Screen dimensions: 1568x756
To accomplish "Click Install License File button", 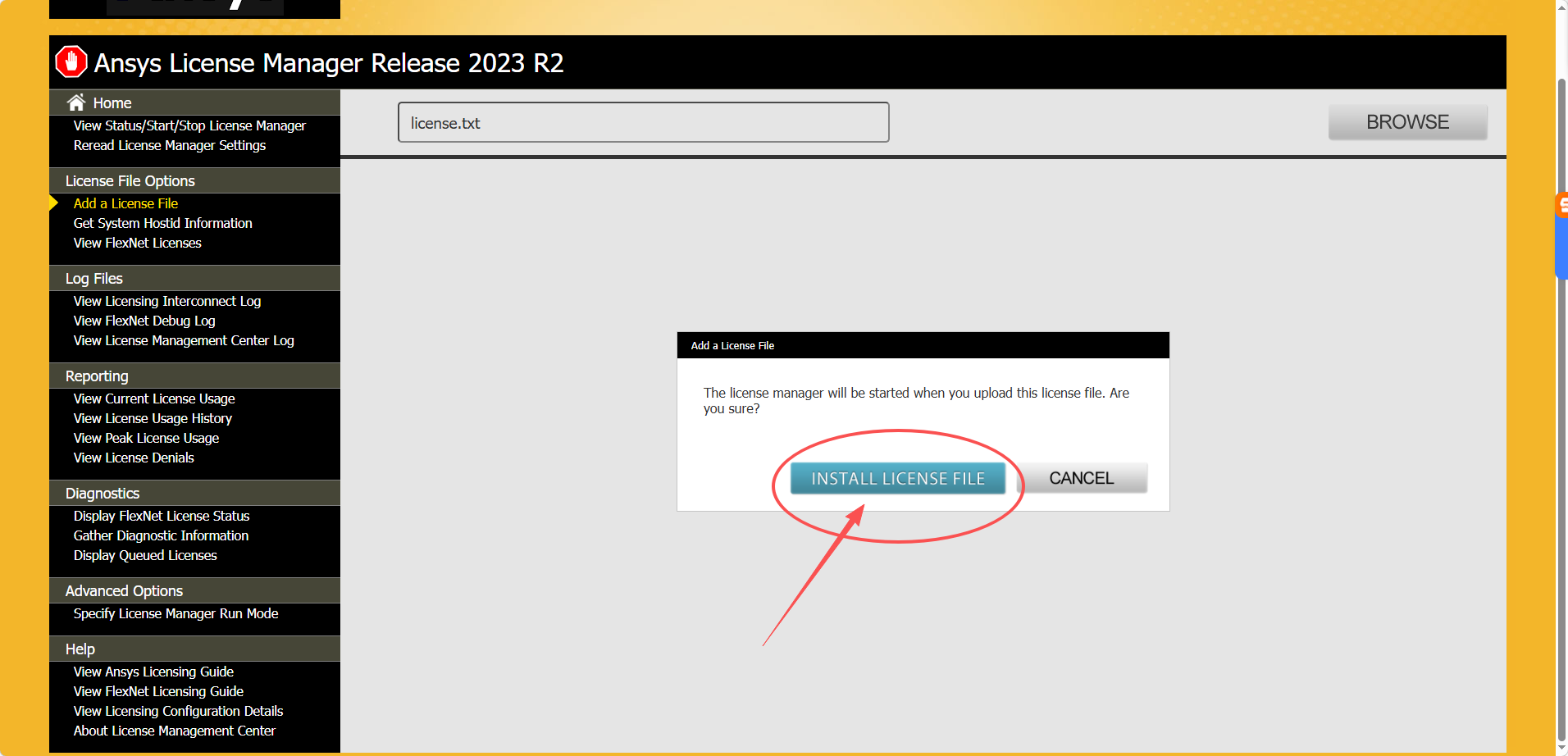I will tap(897, 479).
